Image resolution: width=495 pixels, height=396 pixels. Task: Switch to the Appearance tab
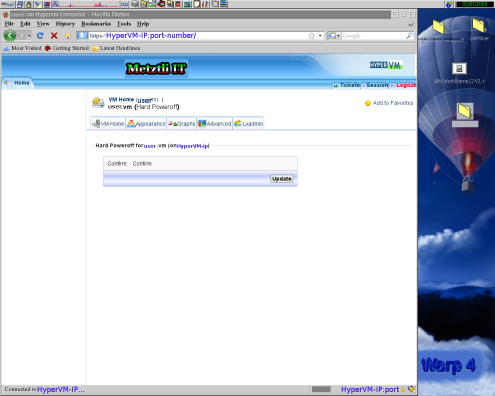146,123
